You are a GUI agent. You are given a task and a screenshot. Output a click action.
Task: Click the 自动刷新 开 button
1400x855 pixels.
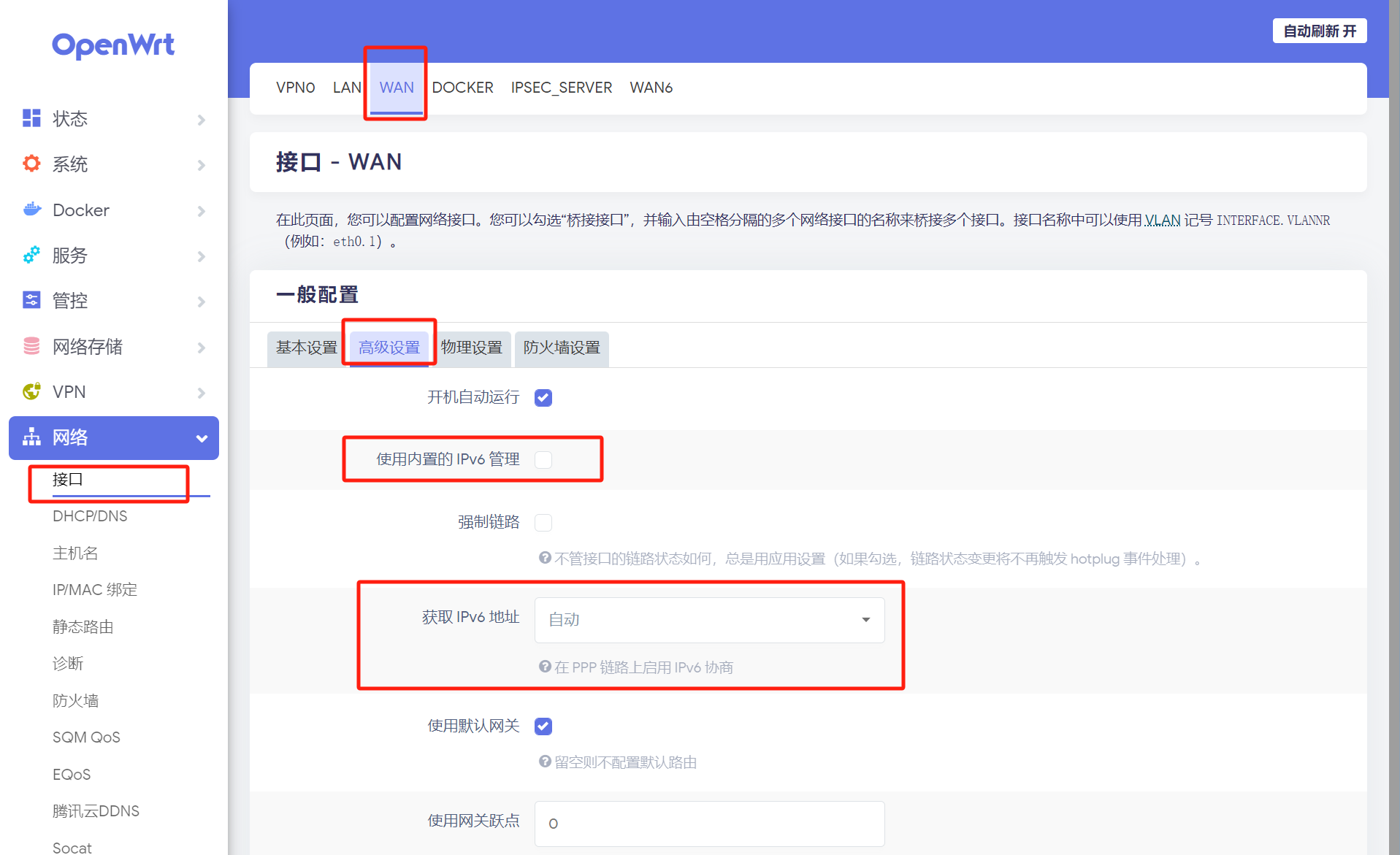click(1319, 31)
